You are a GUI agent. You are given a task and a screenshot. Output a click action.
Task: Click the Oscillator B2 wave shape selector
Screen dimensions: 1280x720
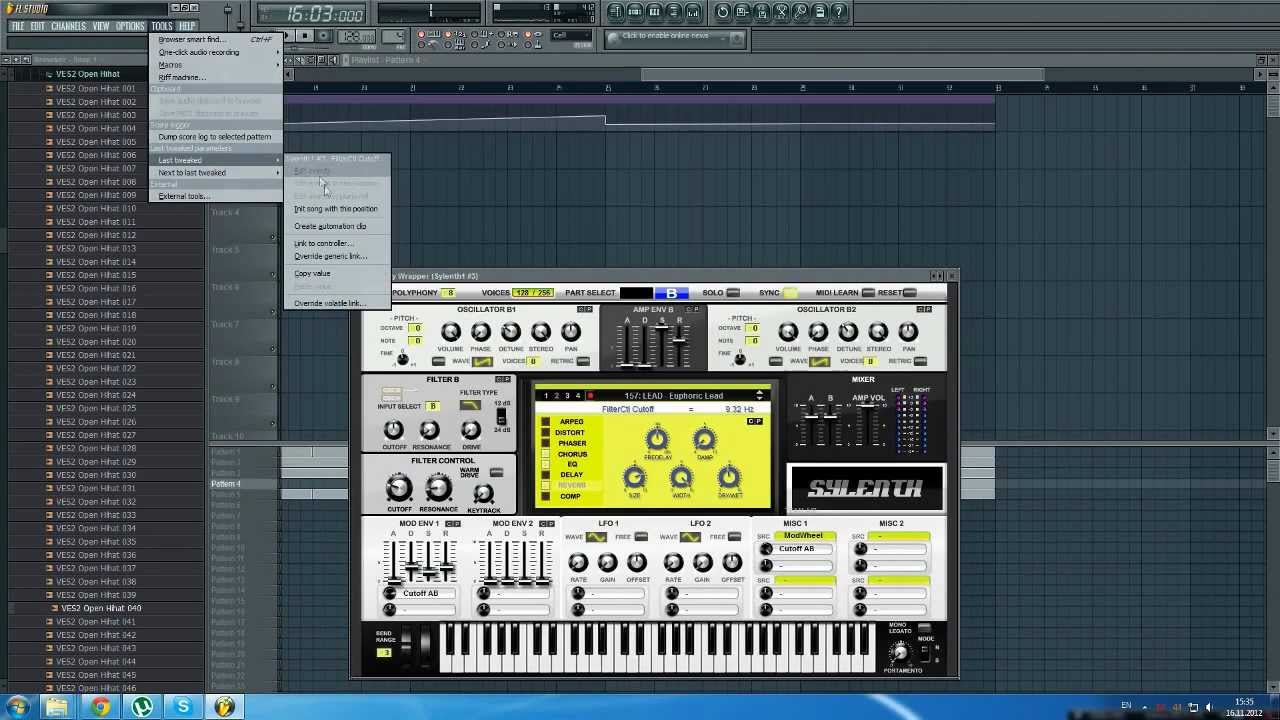[820, 361]
